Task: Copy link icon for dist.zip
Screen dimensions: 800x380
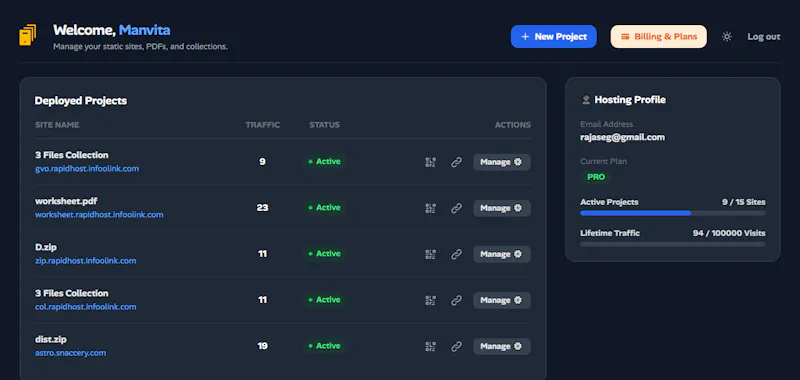Action: tap(457, 346)
